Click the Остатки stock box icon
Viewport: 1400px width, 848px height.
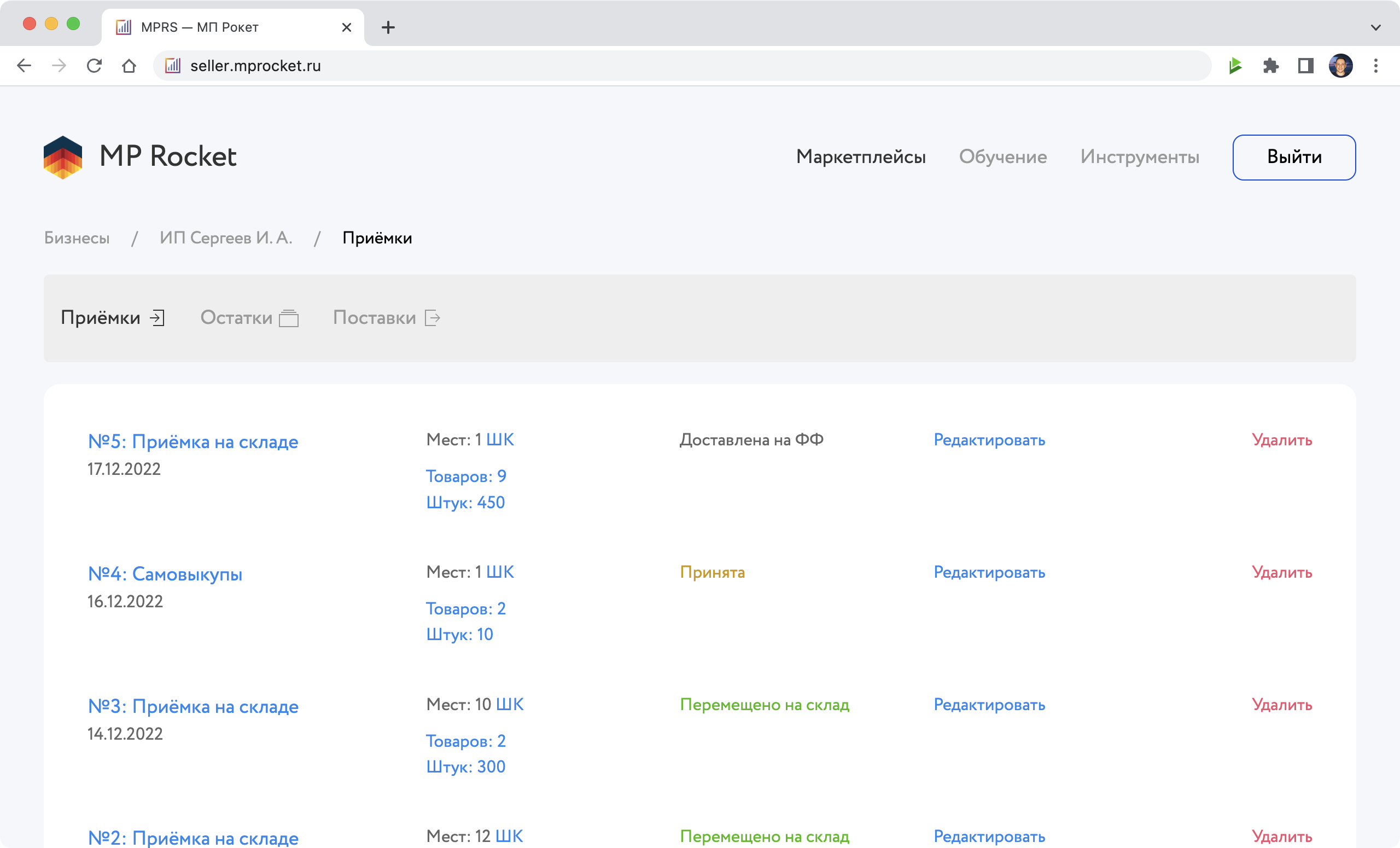[x=289, y=318]
